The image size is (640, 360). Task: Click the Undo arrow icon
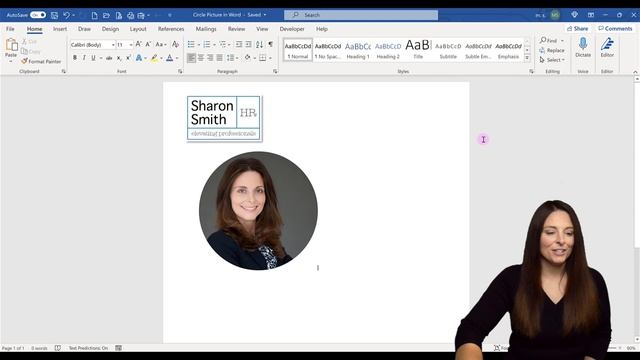[67, 15]
